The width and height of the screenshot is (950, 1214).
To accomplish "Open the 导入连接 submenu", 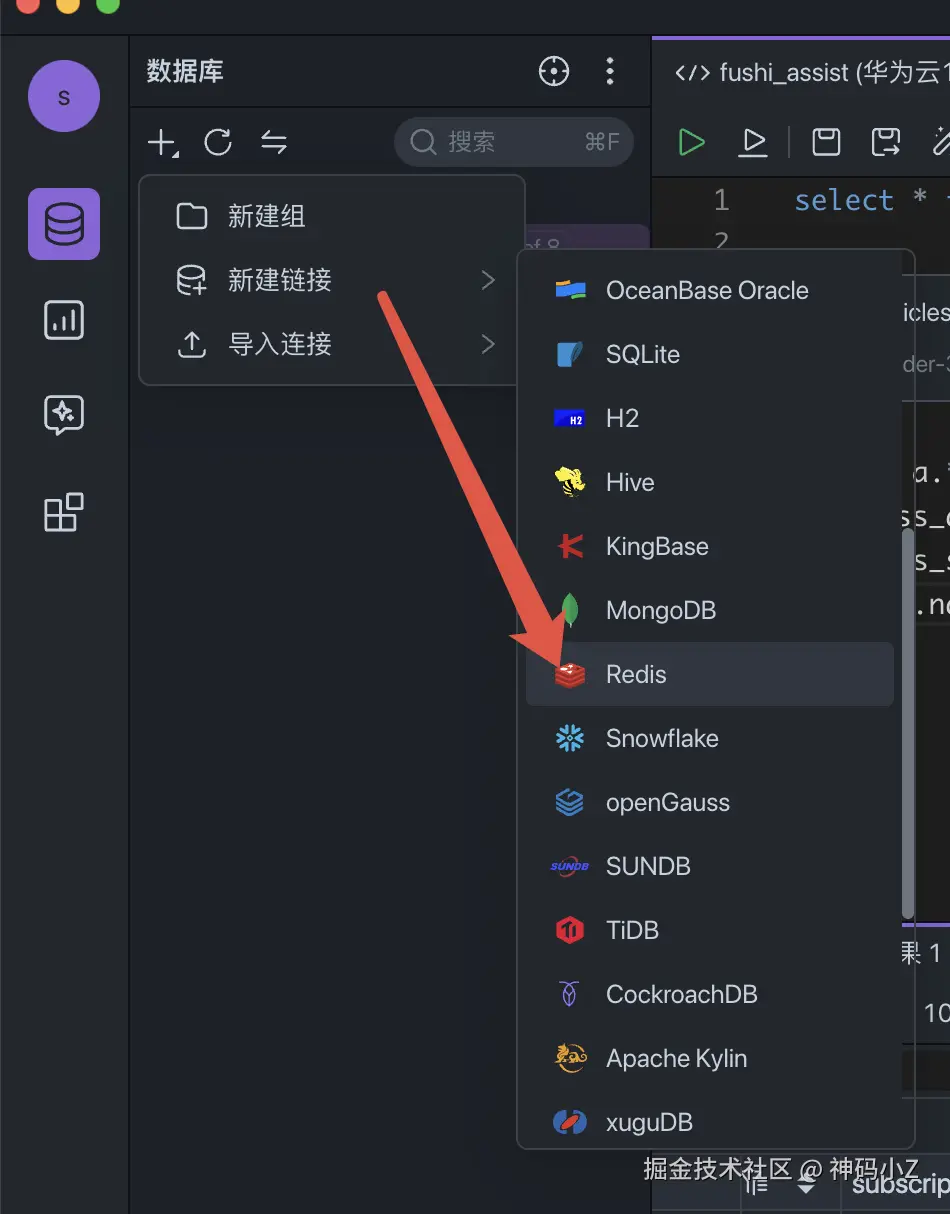I will tap(332, 344).
